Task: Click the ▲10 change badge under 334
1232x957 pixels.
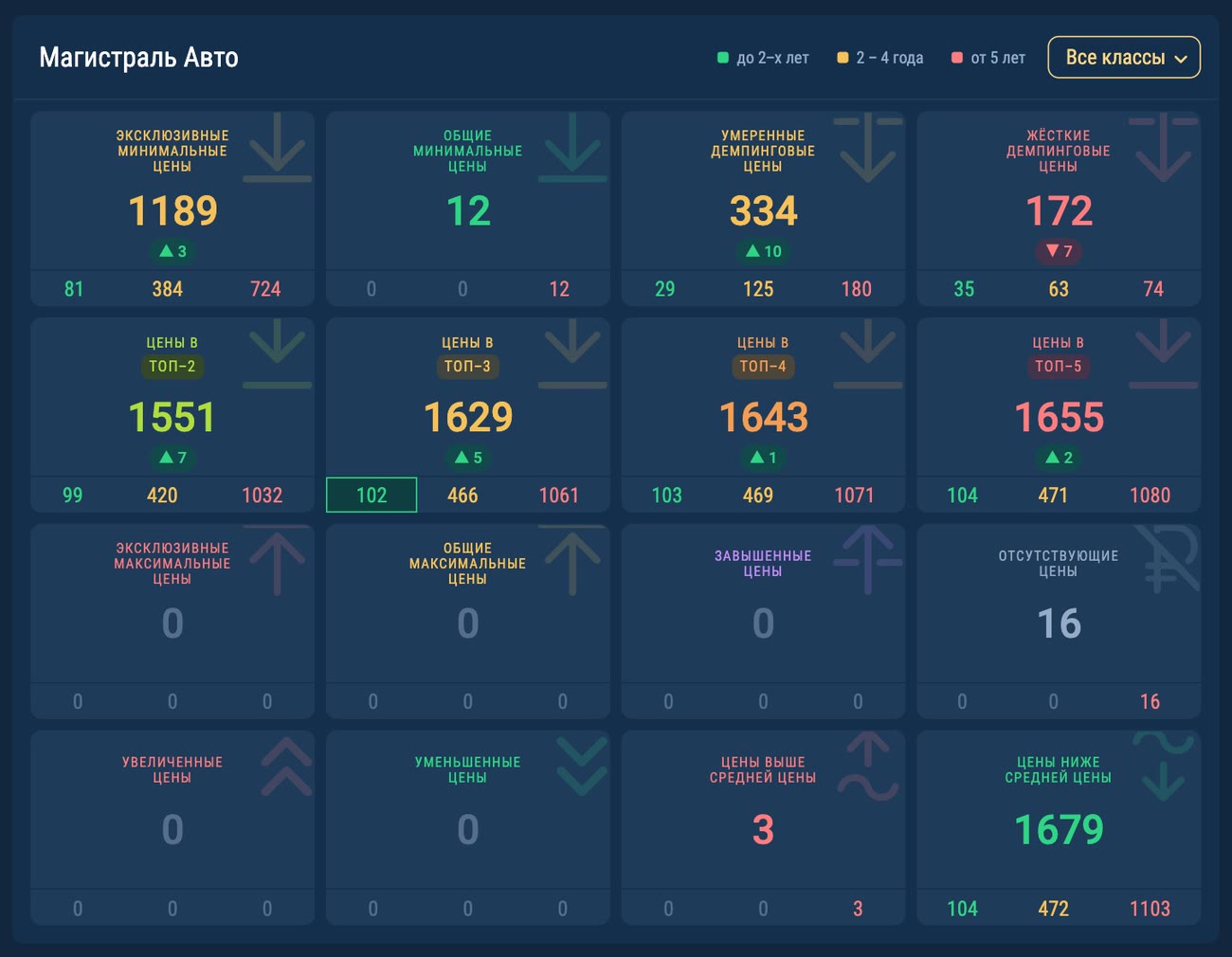Action: pyautogui.click(x=763, y=251)
